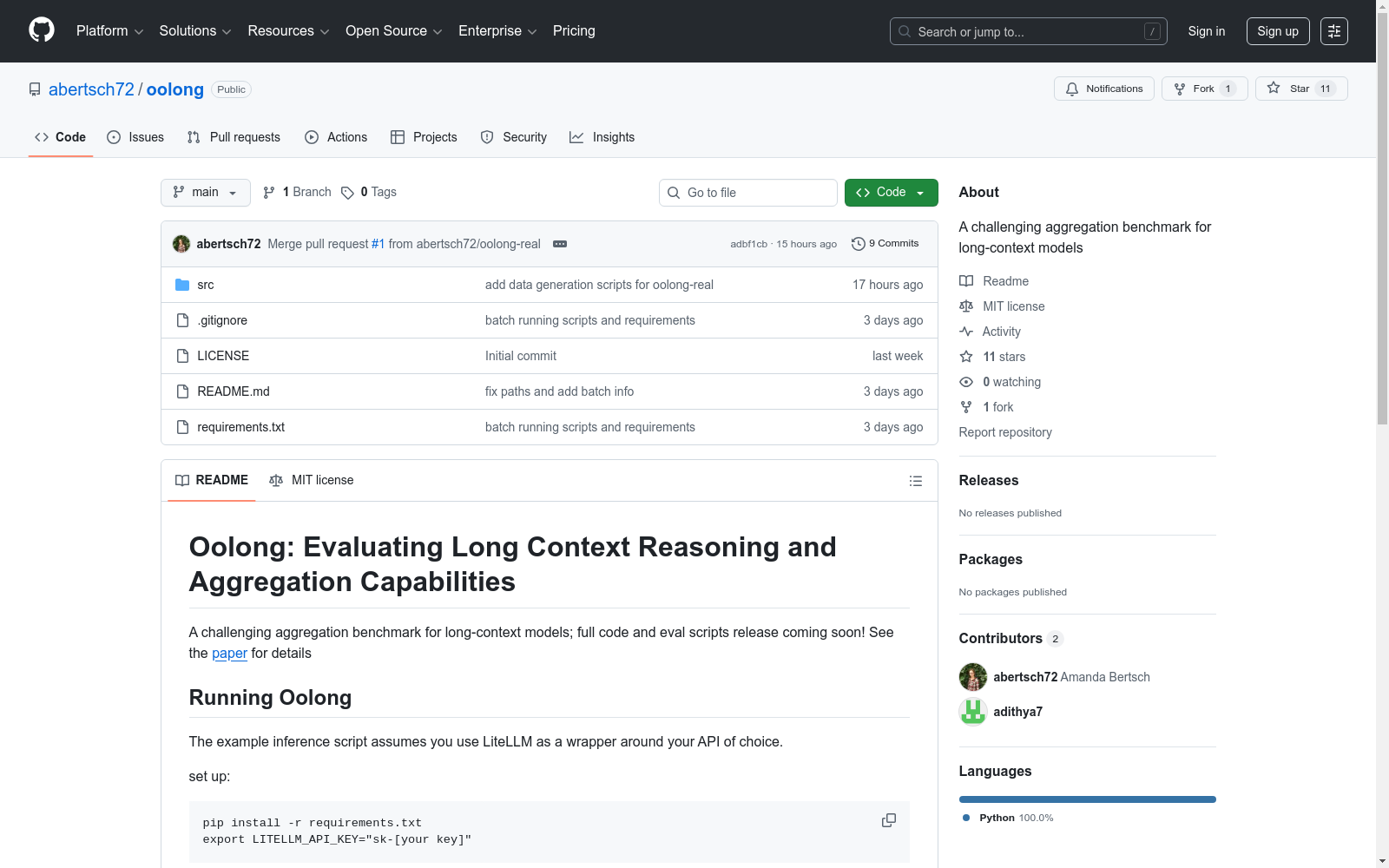Open the 1 Branch link
This screenshot has height=868, width=1389.
(297, 192)
